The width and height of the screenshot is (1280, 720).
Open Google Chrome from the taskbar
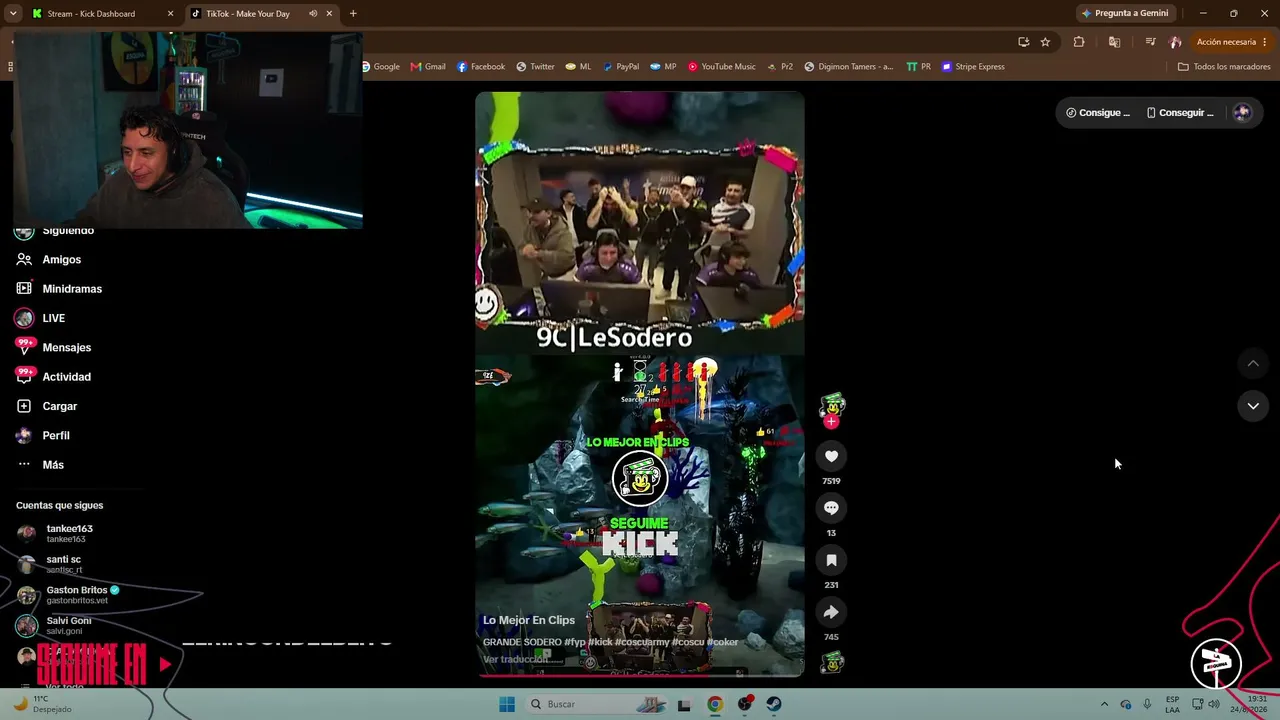(715, 704)
